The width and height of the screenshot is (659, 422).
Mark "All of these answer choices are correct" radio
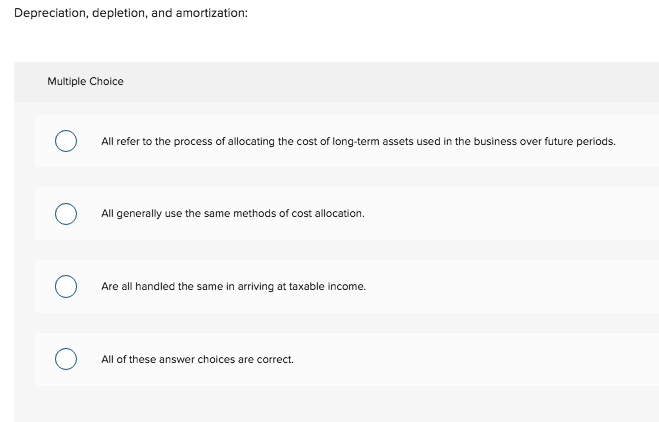click(x=66, y=359)
